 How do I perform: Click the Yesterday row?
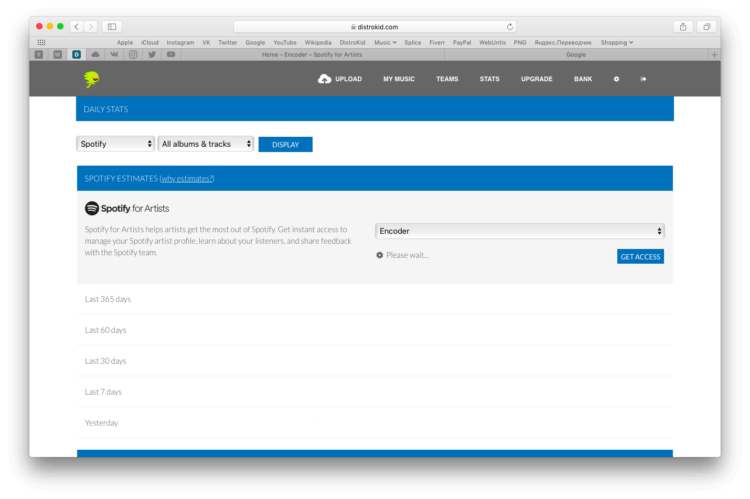click(x=375, y=423)
